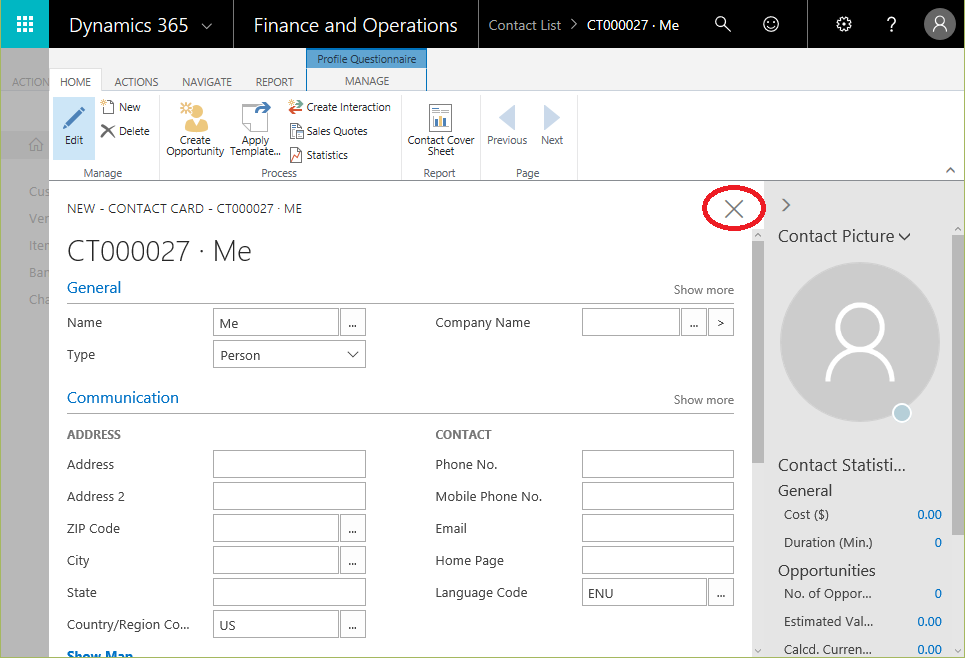The image size is (965, 658).
Task: Collapse the FactBox pane chevron
Action: (786, 205)
